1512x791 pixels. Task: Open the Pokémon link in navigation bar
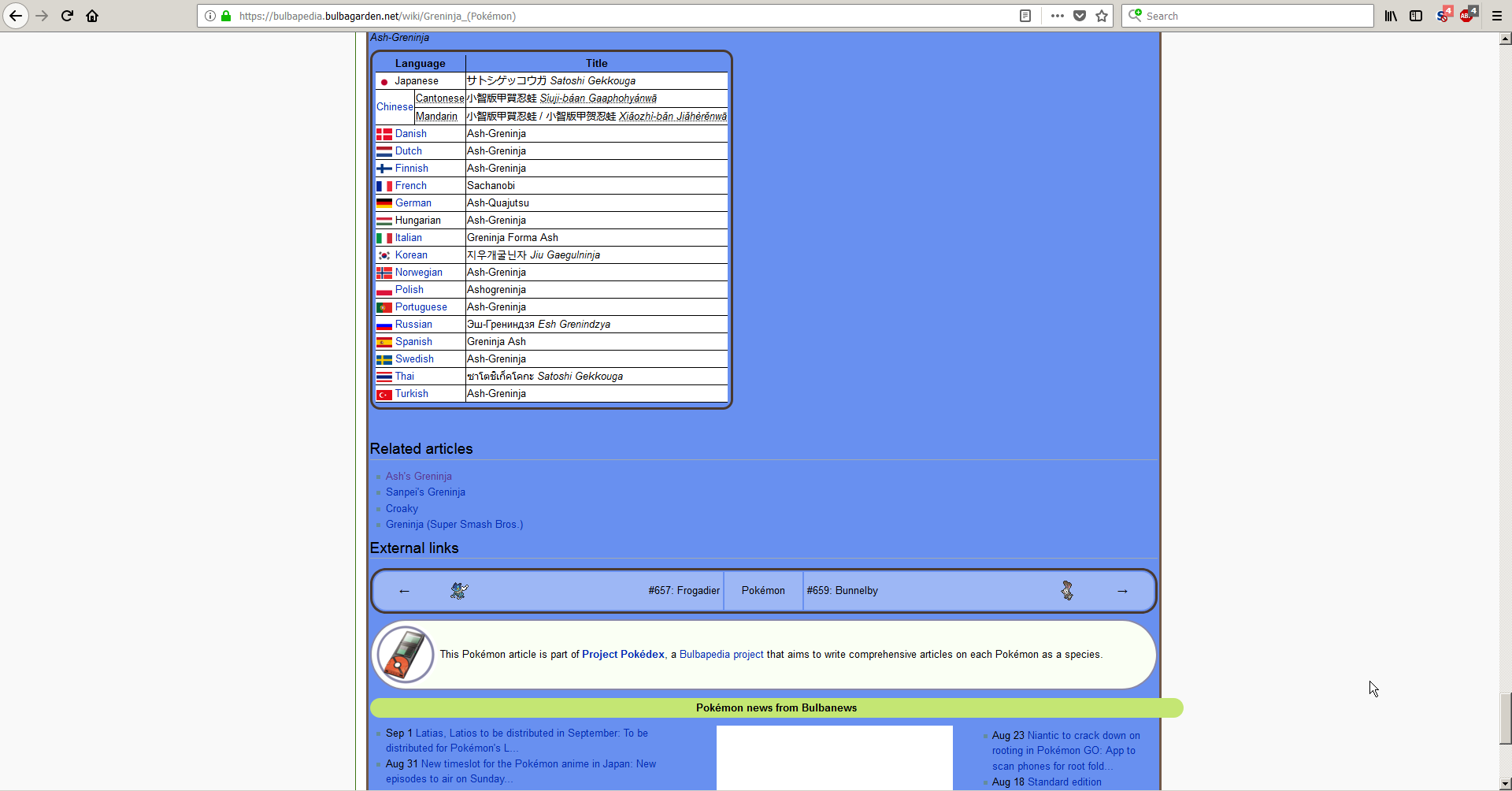(763, 591)
